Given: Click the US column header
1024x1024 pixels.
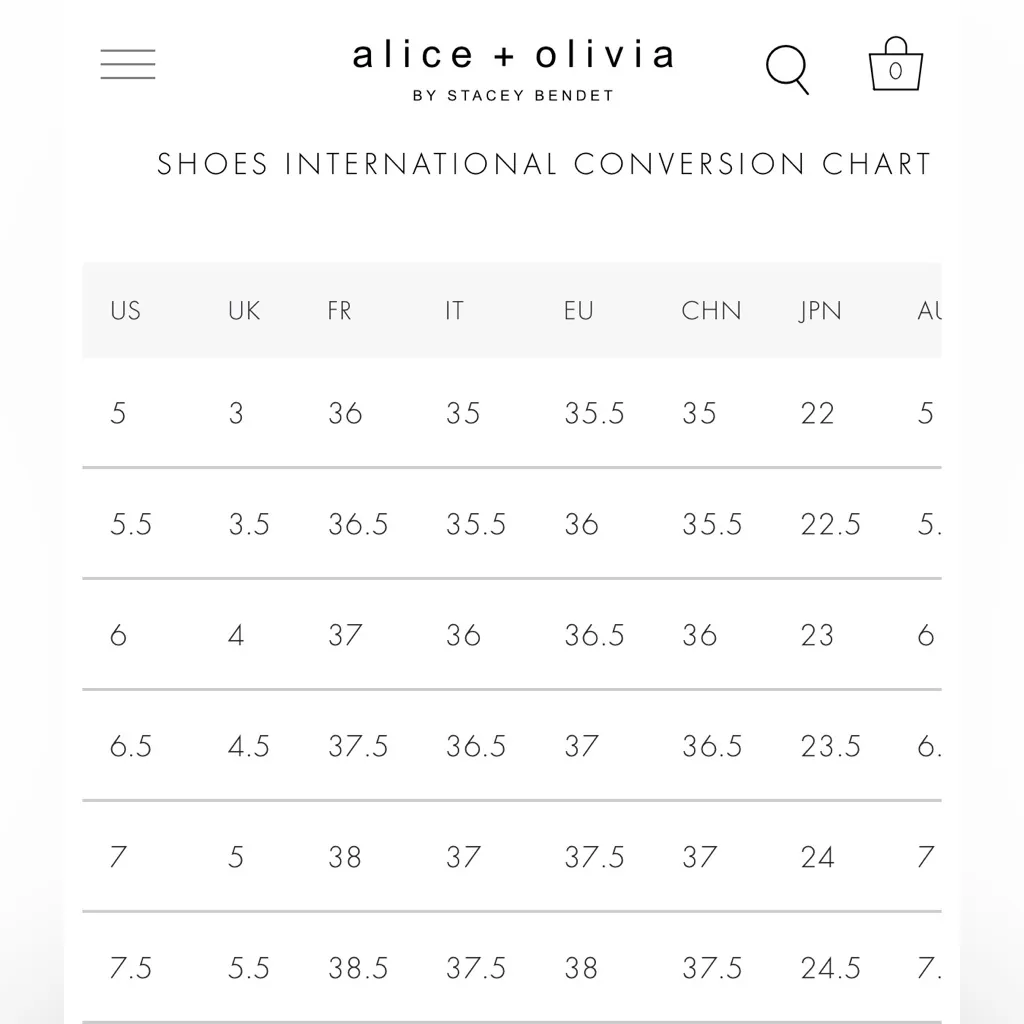Looking at the screenshot, I should 126,311.
